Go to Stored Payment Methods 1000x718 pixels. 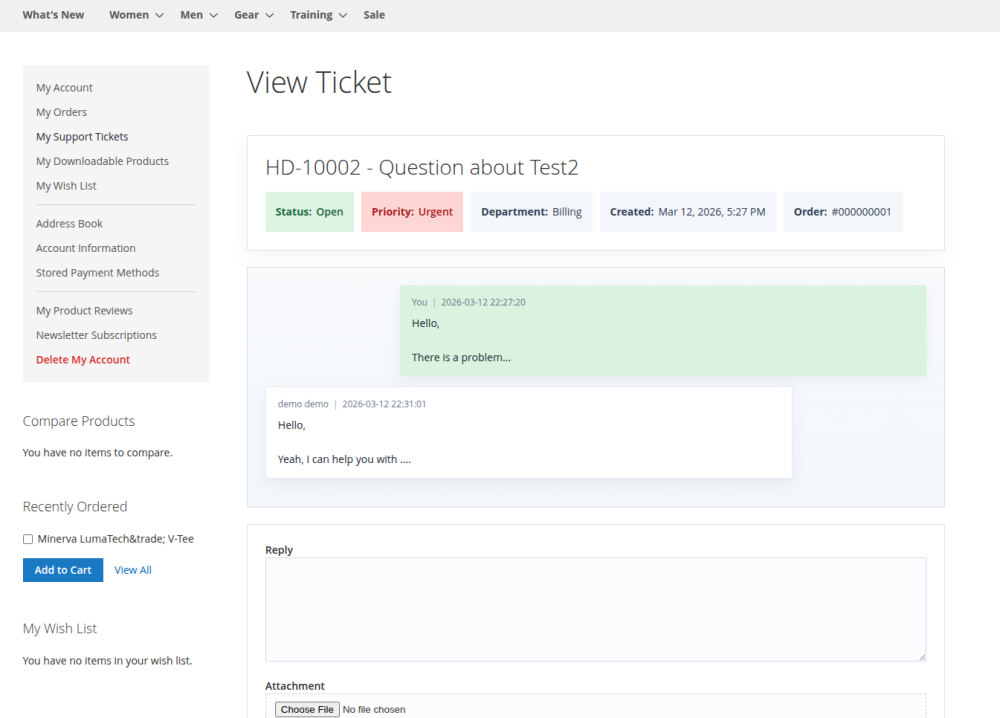tap(97, 273)
